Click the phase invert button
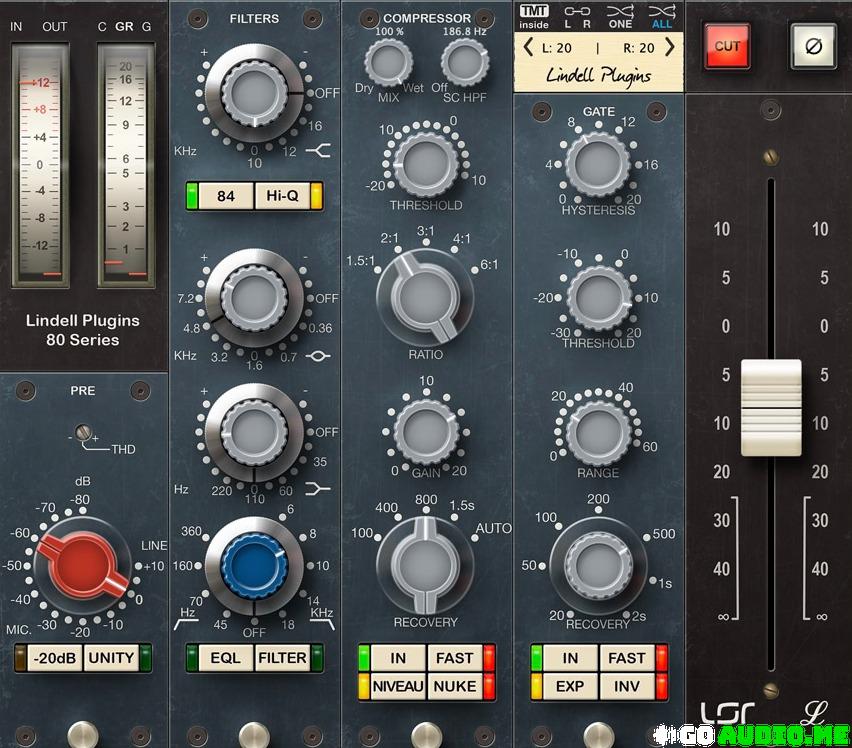Image resolution: width=852 pixels, height=748 pixels. [x=813, y=46]
